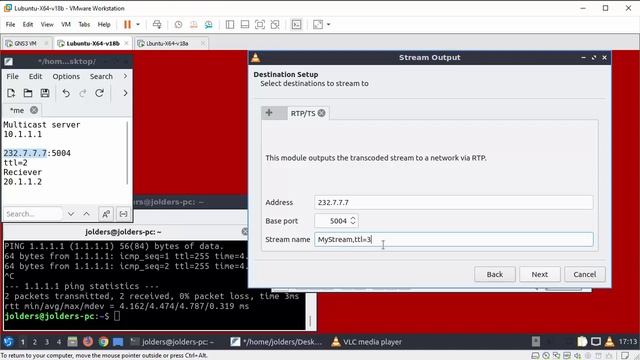Click the terminal prompt area after jolders@jolders-pc:~$

point(117,316)
